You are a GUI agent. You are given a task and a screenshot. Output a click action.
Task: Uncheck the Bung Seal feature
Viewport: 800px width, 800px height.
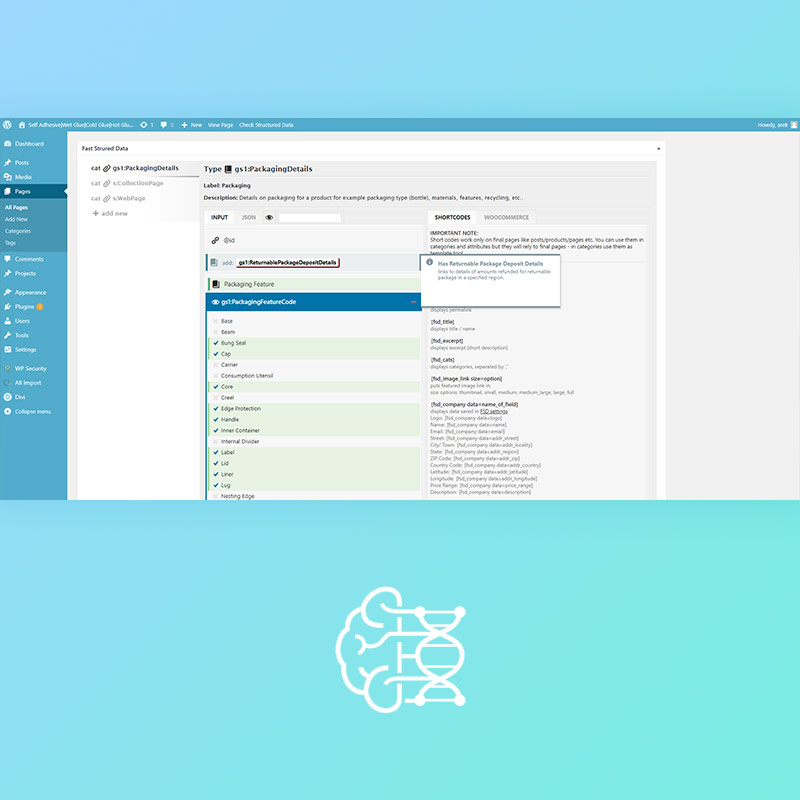click(215, 343)
